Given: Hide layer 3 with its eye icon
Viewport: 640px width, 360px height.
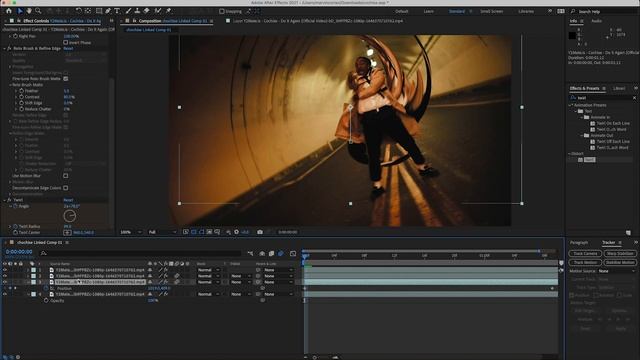Looking at the screenshot, I should point(5,282).
